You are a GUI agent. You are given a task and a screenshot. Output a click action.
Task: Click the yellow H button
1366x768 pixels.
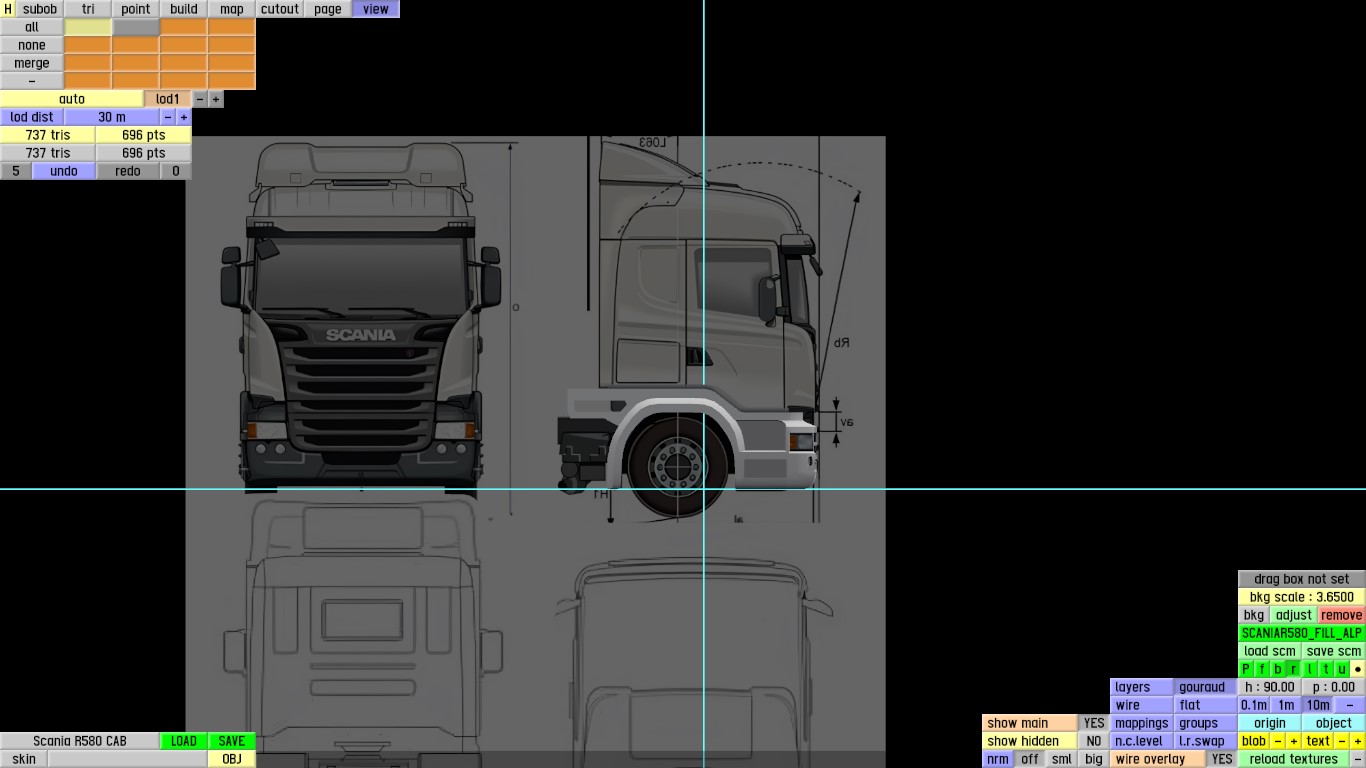click(x=8, y=9)
